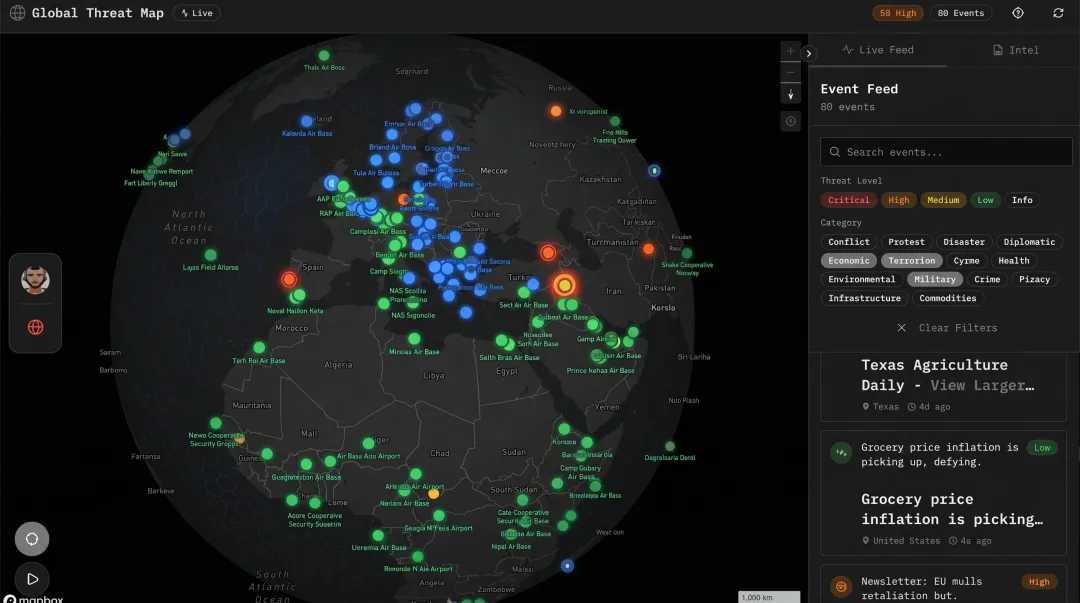This screenshot has height=603, width=1080.
Task: Click the Low tag on grocery event
Action: (1042, 448)
